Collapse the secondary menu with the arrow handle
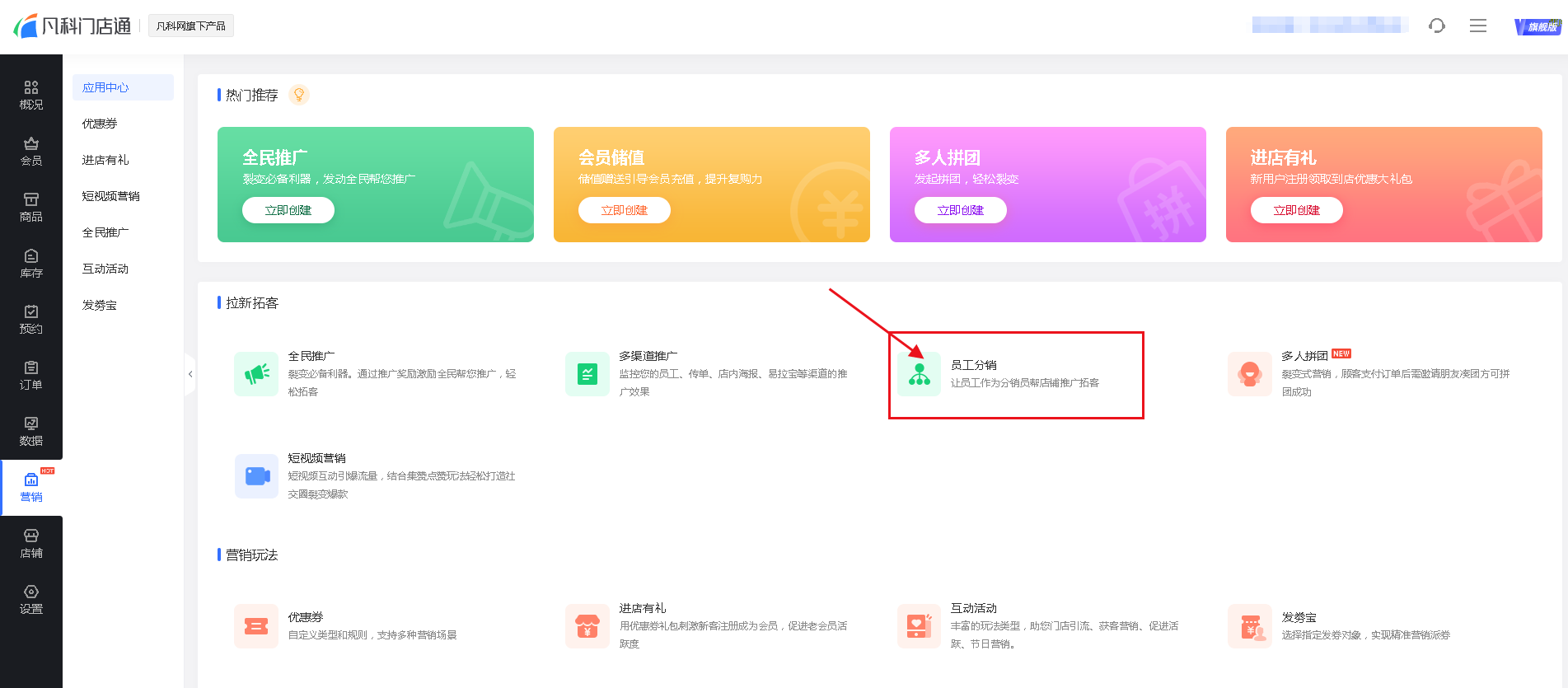 tap(190, 374)
